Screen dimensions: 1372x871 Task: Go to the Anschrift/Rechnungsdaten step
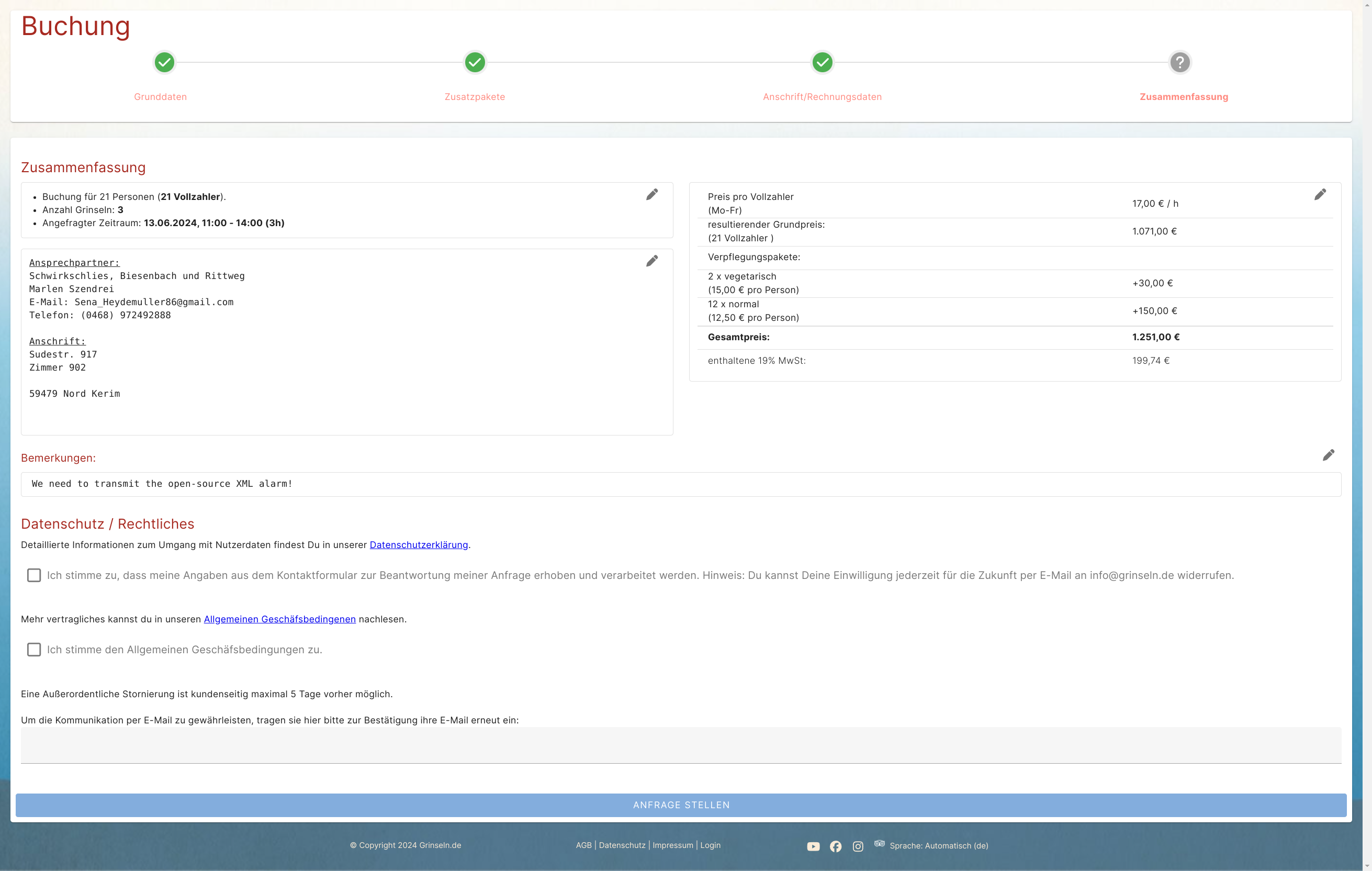(x=822, y=62)
